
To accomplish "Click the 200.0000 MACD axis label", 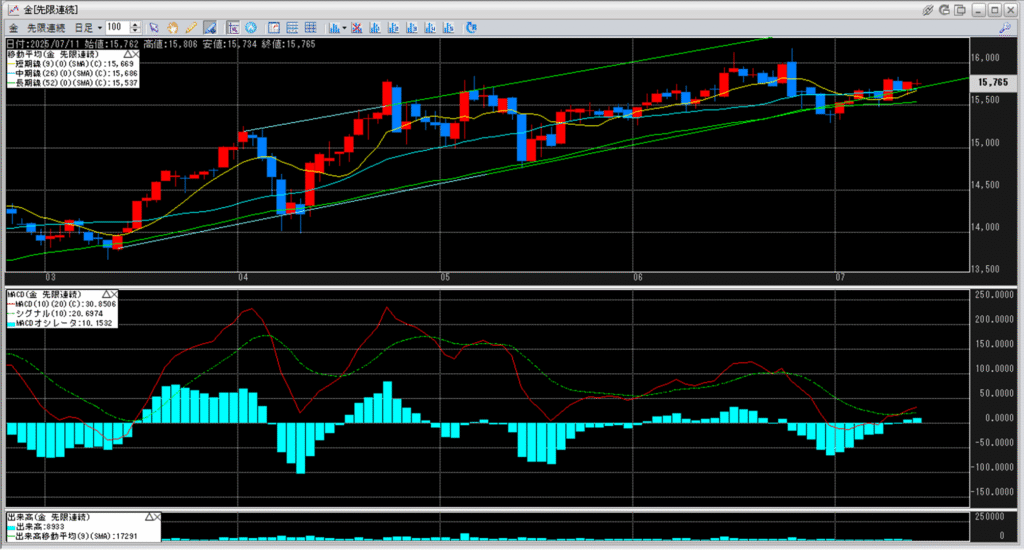I will click(995, 319).
